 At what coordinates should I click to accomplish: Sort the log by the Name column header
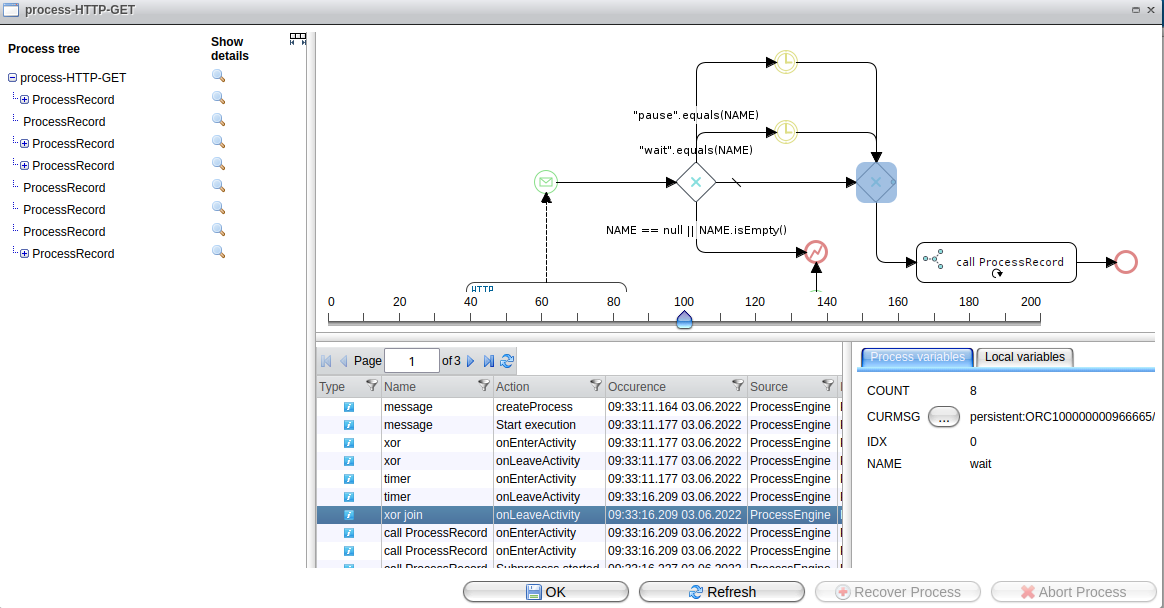[399, 387]
